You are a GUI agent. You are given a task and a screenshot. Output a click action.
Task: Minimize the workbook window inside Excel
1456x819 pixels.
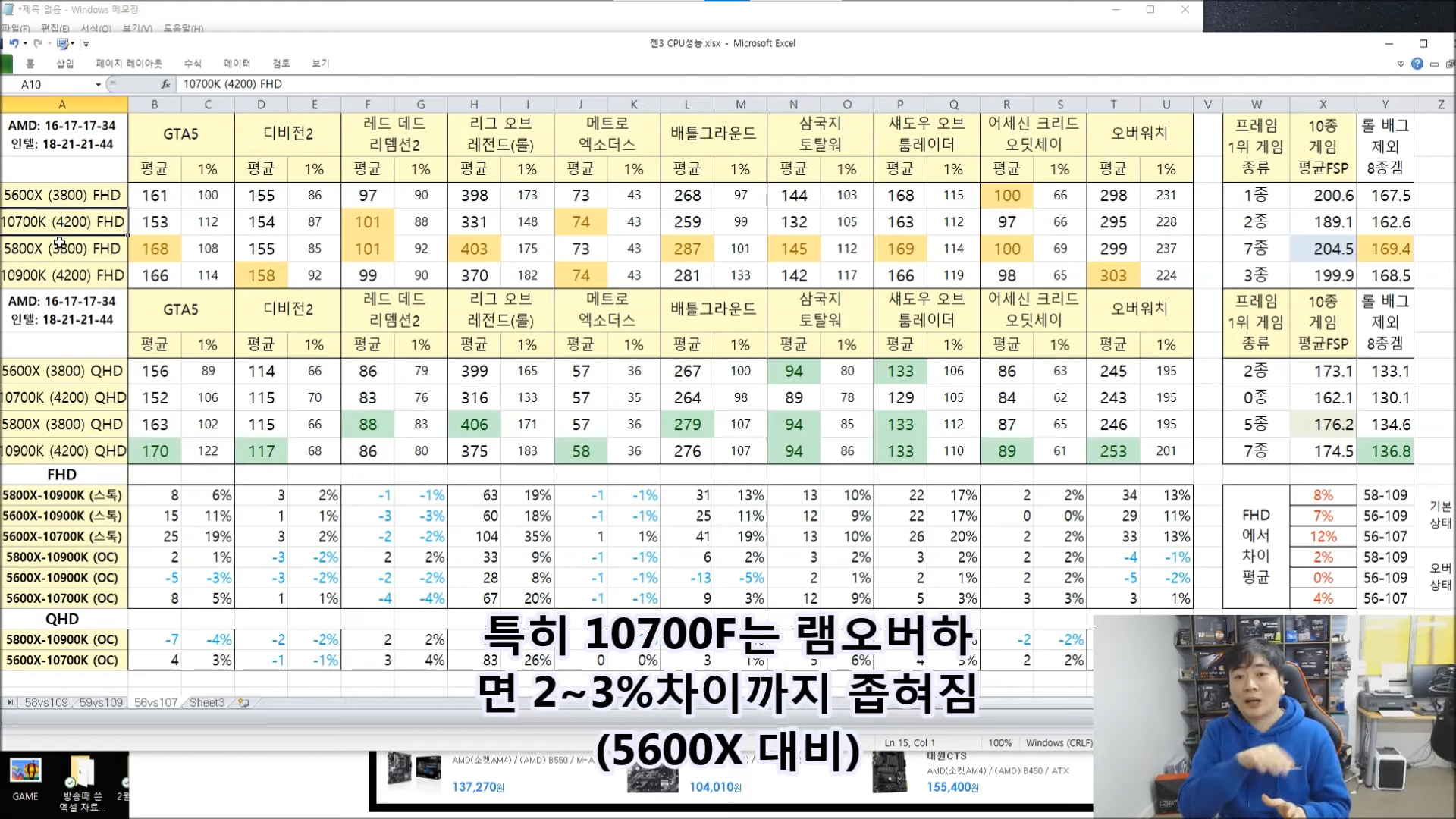click(x=1434, y=64)
